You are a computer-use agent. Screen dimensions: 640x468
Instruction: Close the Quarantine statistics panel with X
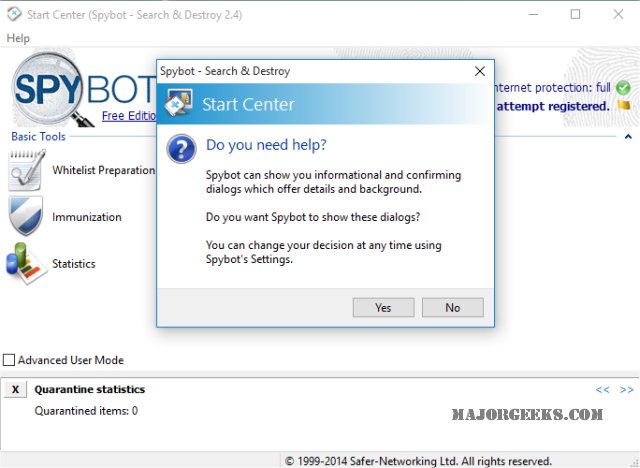click(x=16, y=389)
